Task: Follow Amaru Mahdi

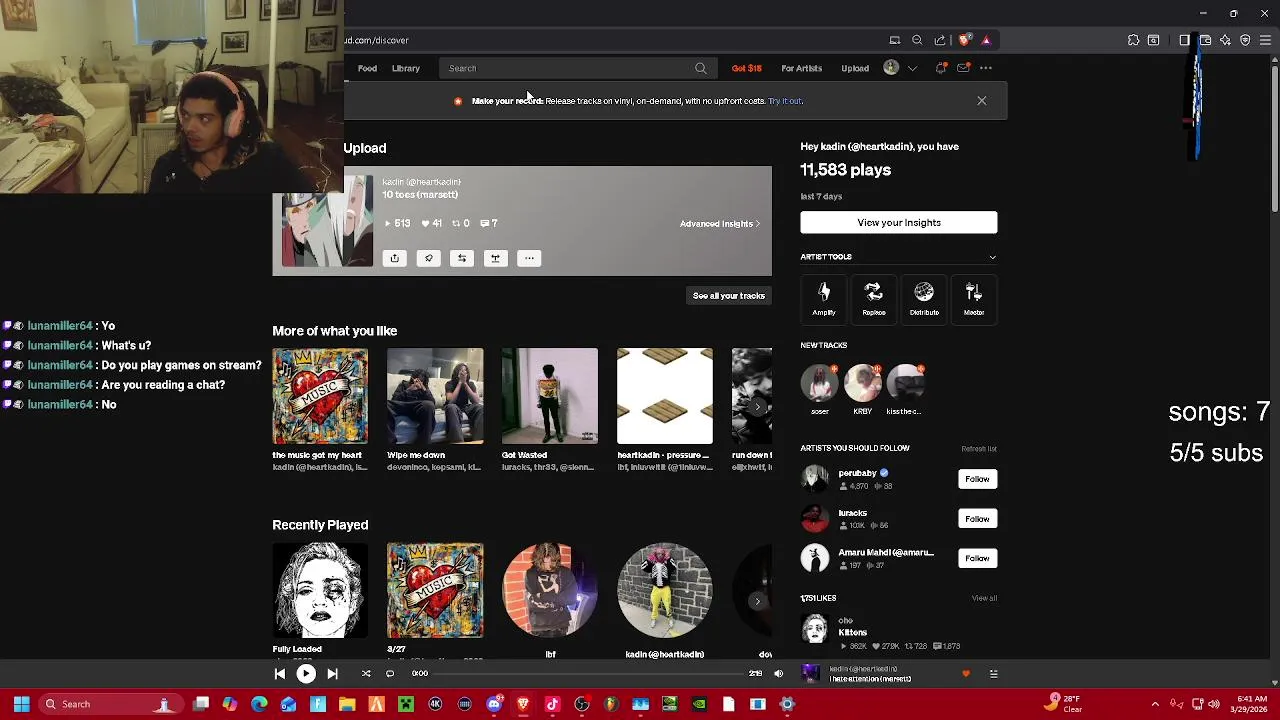Action: point(977,558)
